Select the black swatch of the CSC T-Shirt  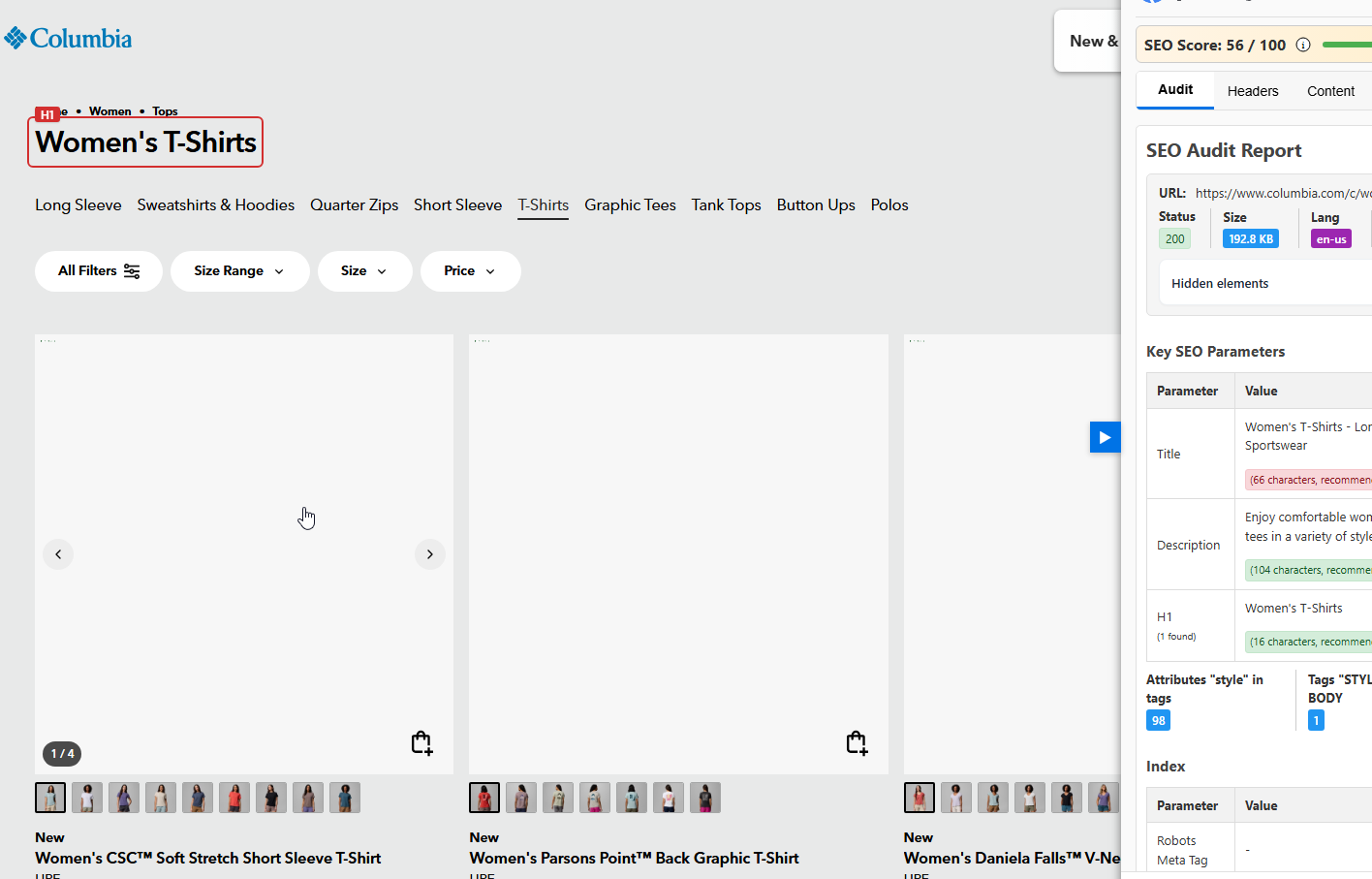(271, 798)
